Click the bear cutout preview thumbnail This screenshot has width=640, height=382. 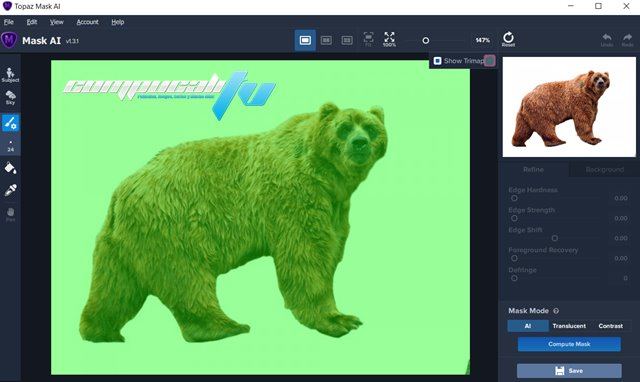[x=569, y=107]
